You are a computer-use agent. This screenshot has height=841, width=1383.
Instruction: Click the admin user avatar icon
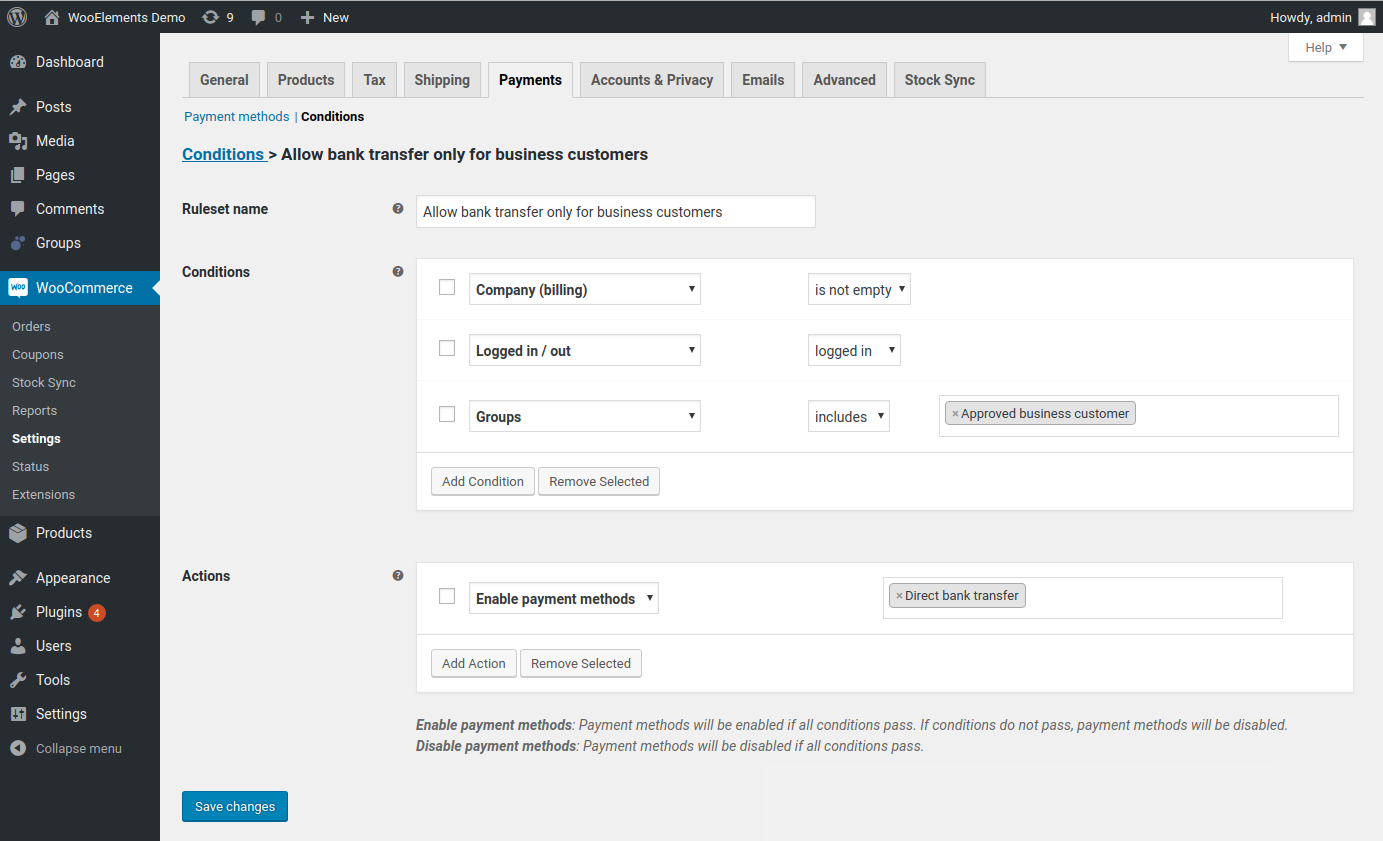(1367, 17)
